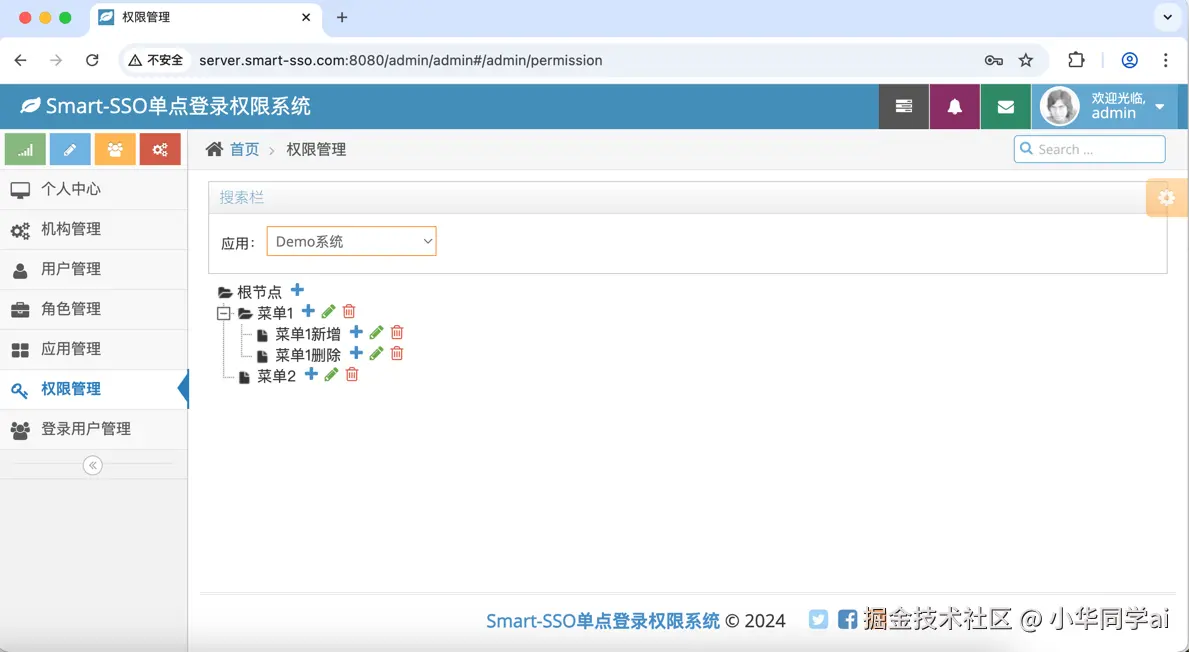The image size is (1189, 652).
Task: Click plus icon beside 菜单1新增
Action: 356,332
